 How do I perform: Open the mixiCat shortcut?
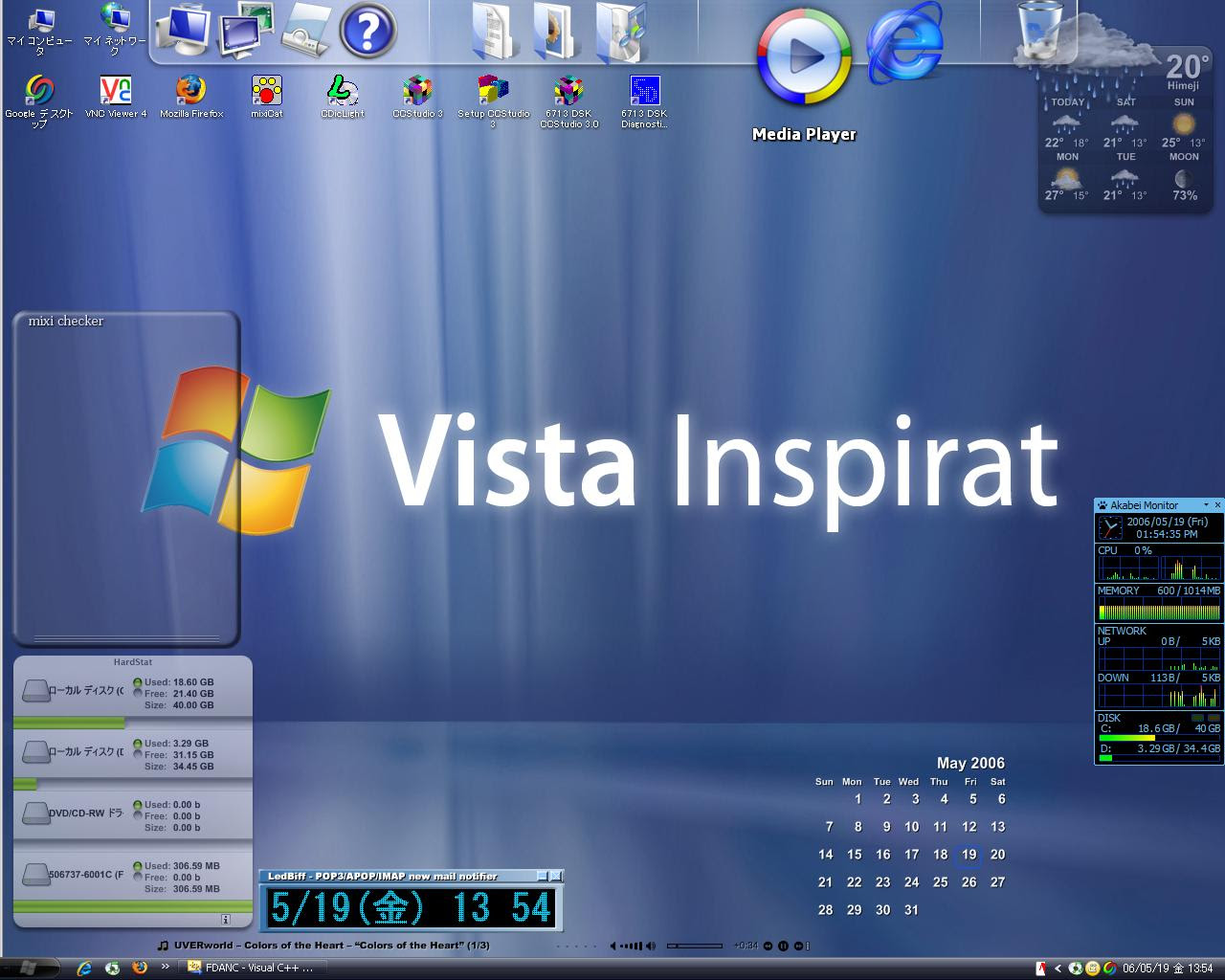point(267,98)
